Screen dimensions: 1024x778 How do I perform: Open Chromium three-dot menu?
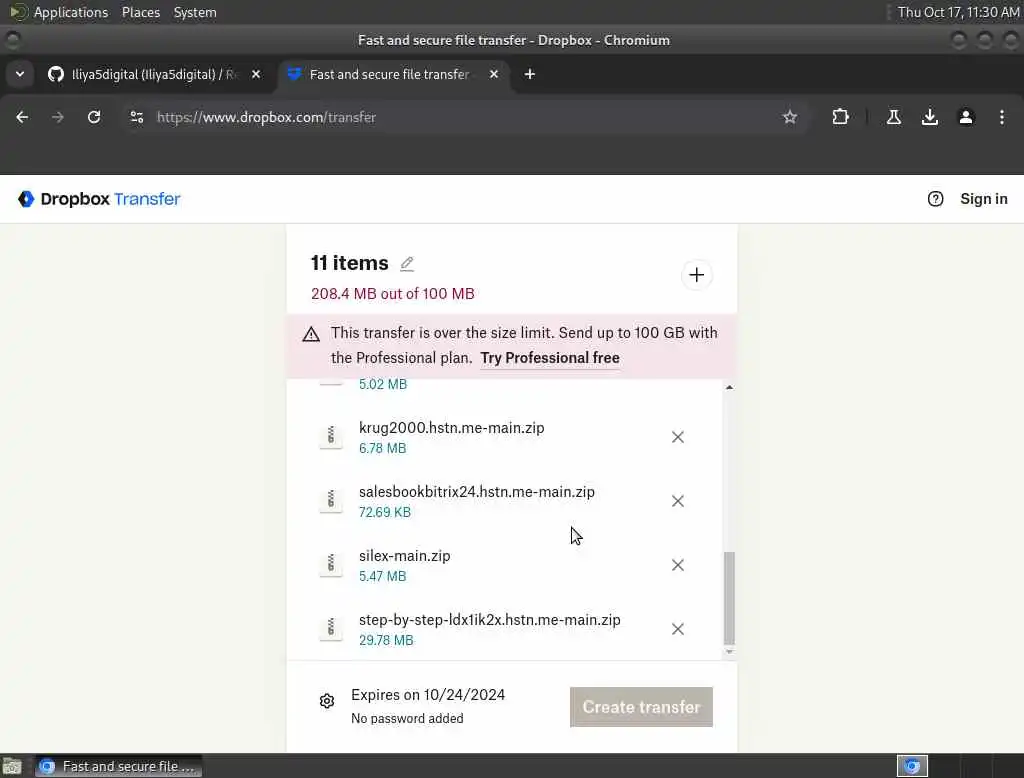[1002, 117]
